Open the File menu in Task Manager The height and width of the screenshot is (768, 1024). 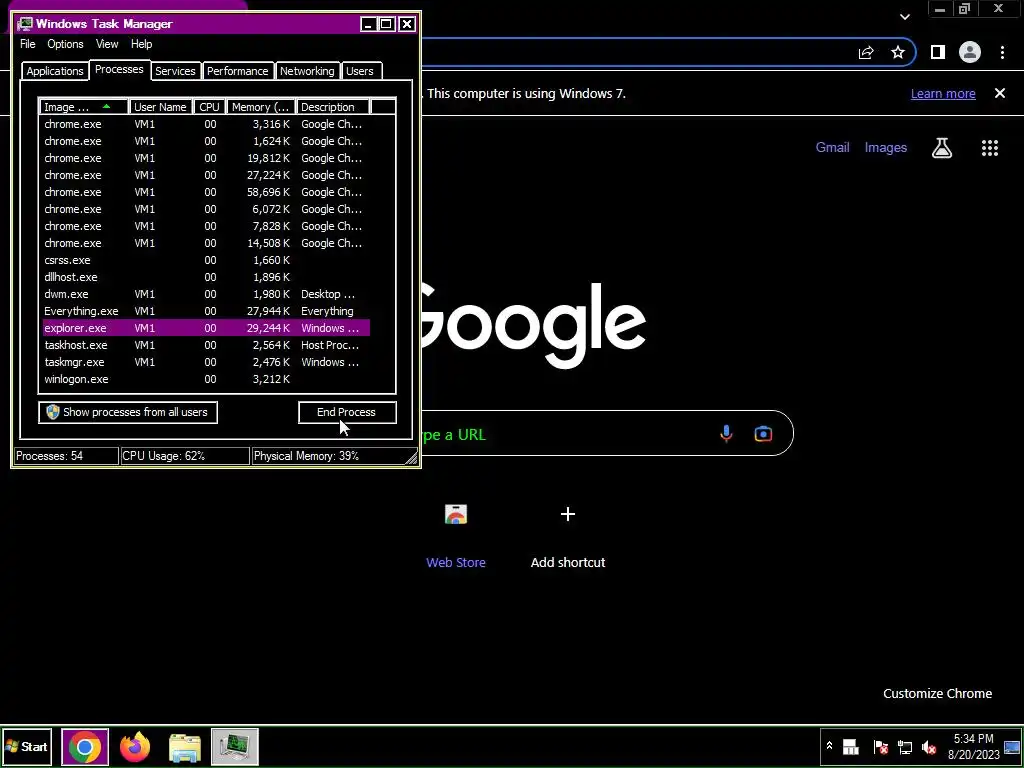27,44
